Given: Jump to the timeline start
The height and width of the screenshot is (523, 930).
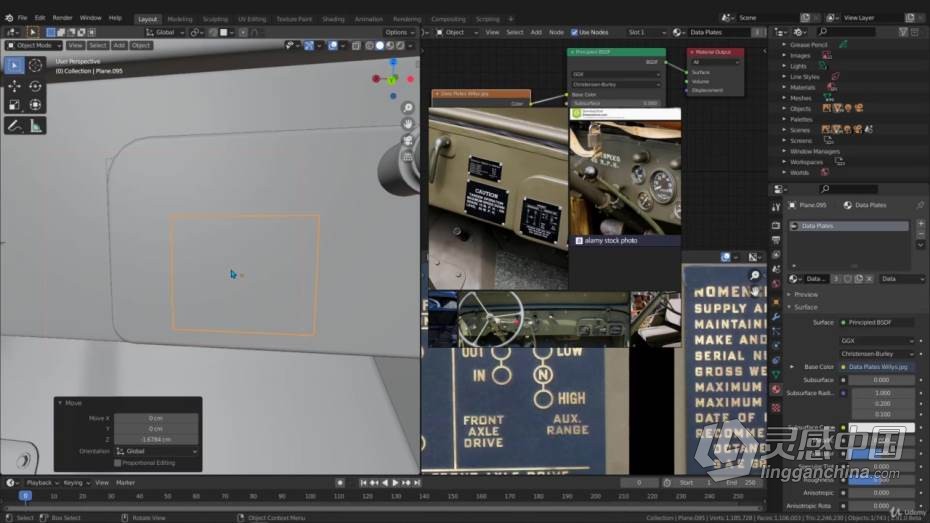Looking at the screenshot, I should (x=363, y=483).
